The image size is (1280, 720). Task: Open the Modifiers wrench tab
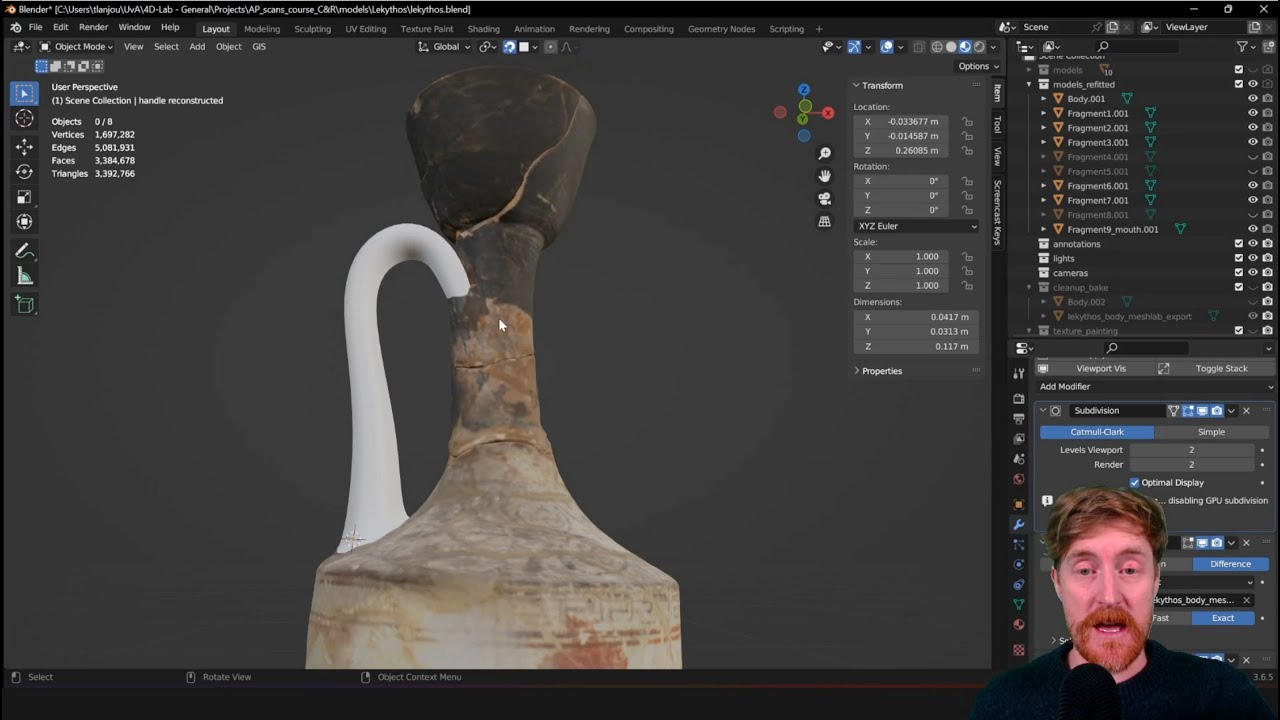[1019, 524]
